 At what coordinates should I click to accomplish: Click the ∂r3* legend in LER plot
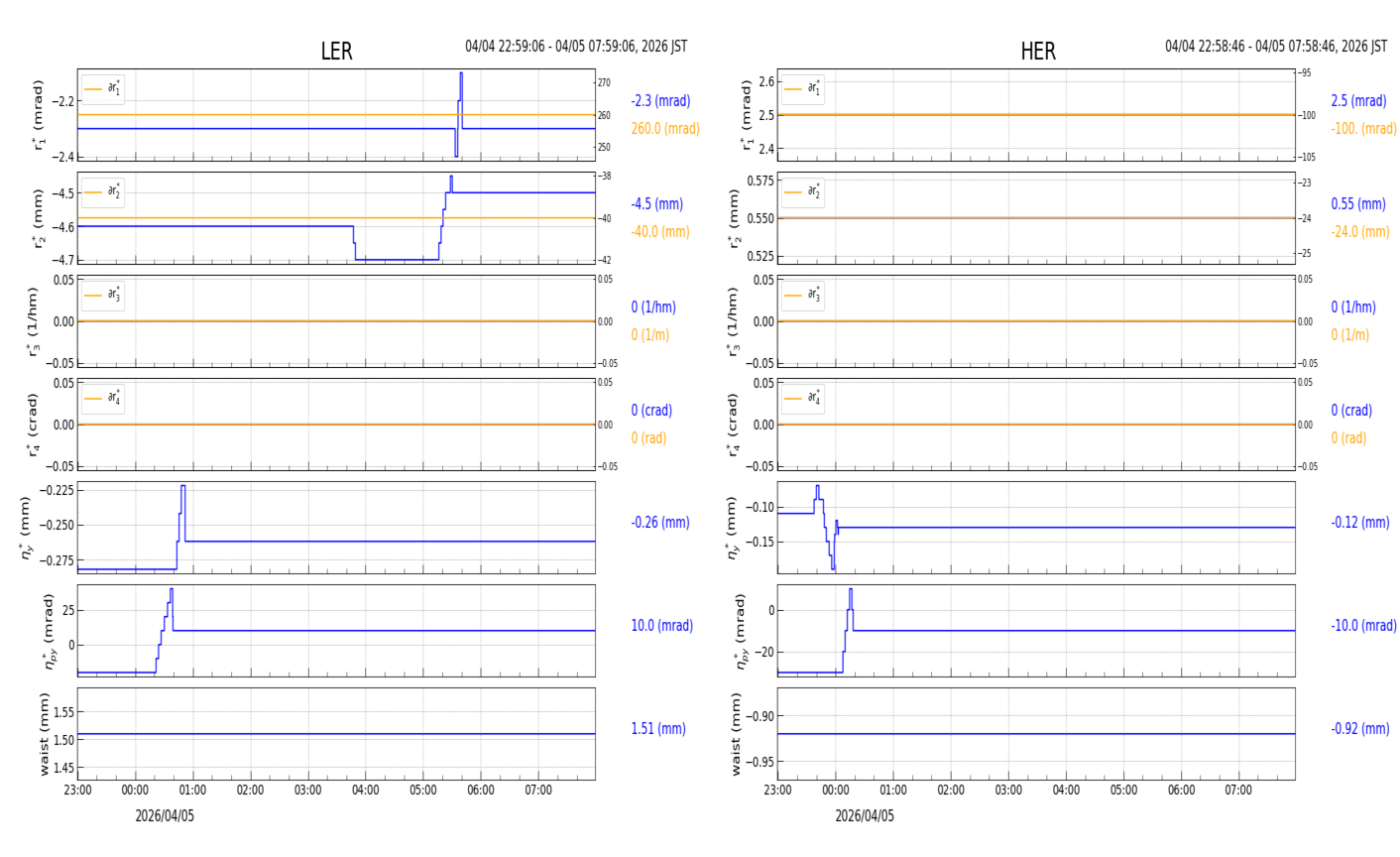(103, 296)
